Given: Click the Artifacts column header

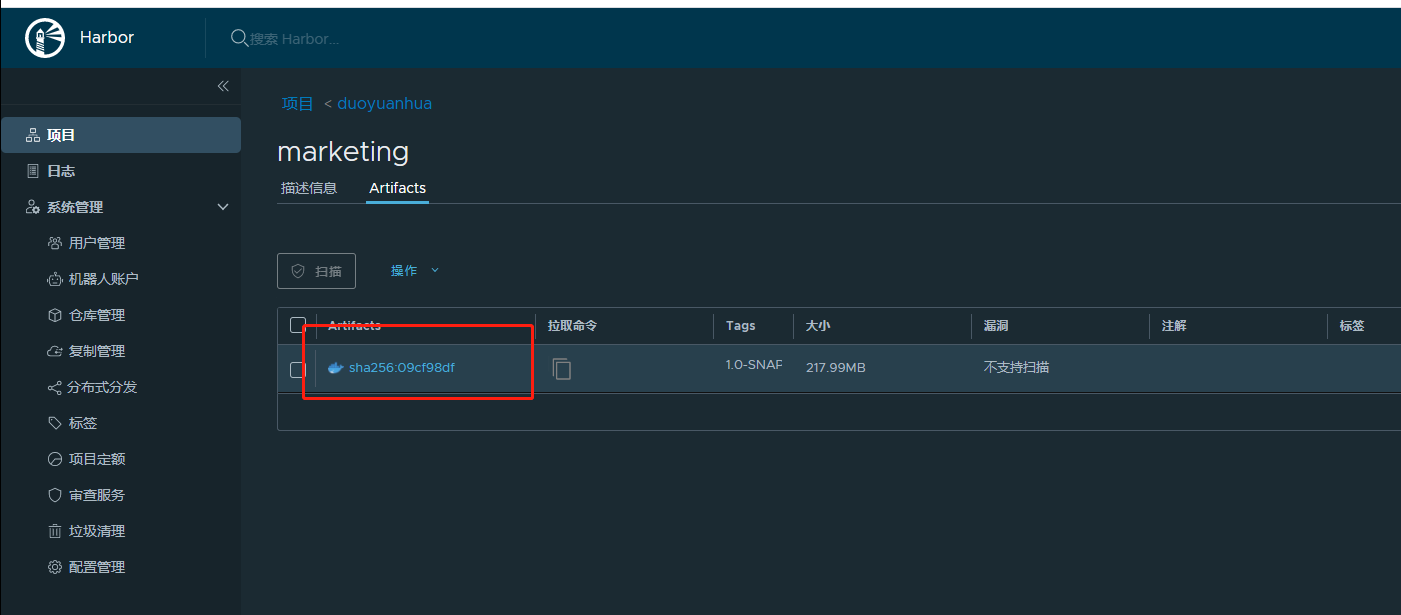Looking at the screenshot, I should point(354,326).
